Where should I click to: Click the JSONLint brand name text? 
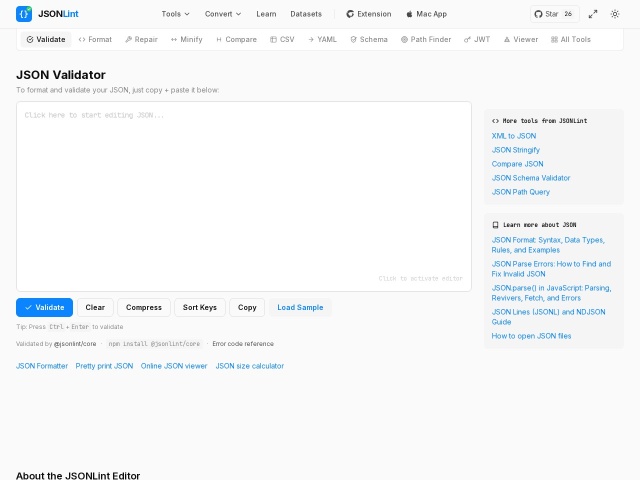(58, 14)
